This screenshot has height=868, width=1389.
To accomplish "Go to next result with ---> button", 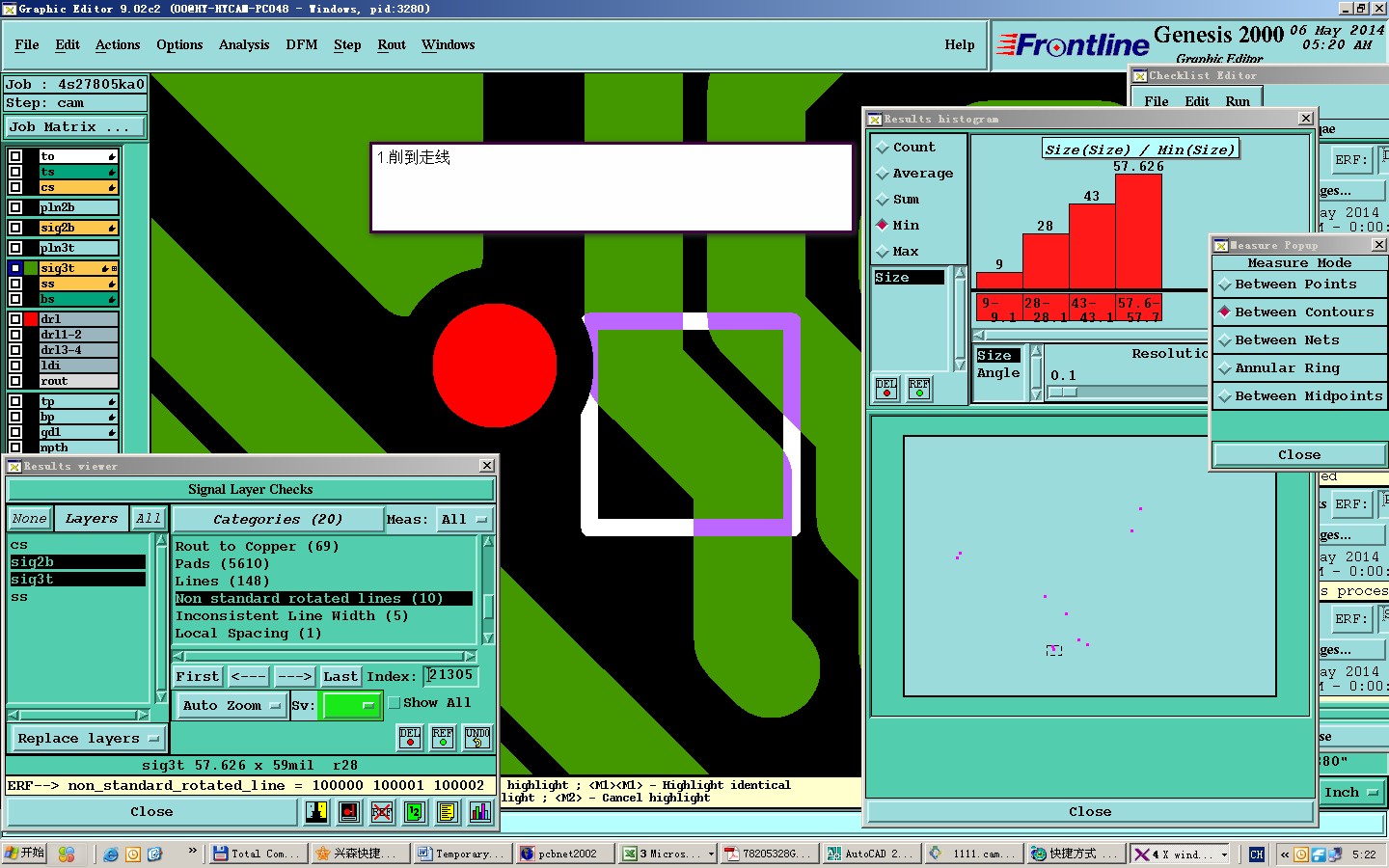I will (x=295, y=677).
